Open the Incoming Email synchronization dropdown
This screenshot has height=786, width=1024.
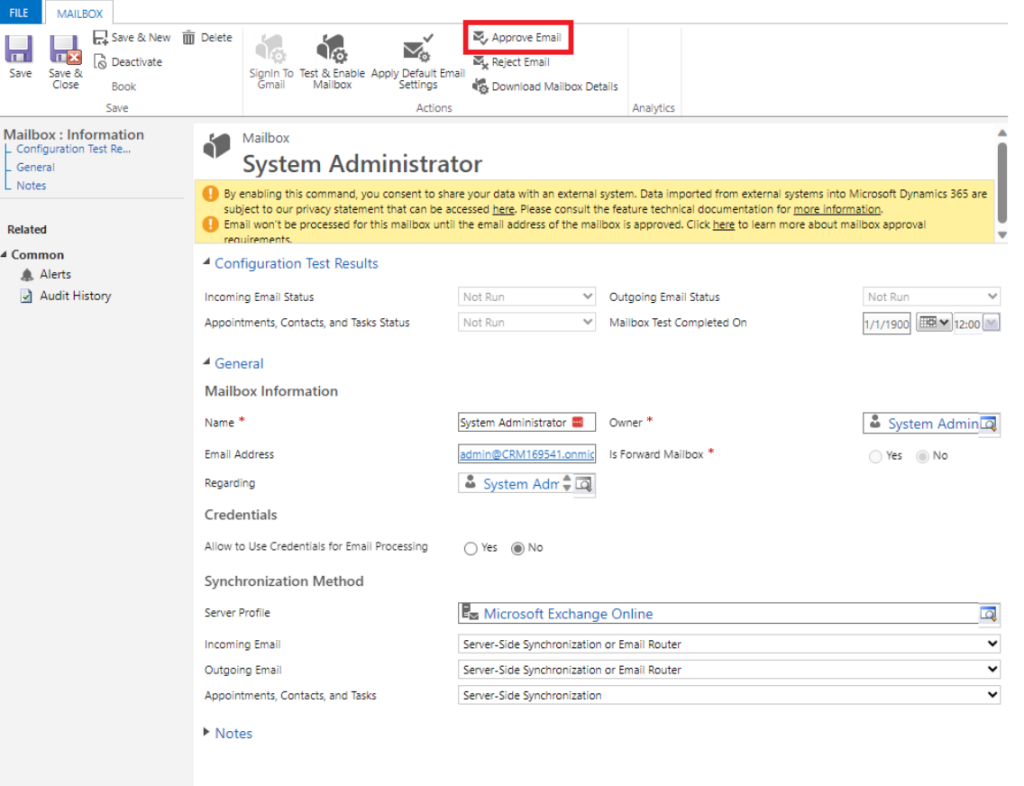tap(992, 644)
